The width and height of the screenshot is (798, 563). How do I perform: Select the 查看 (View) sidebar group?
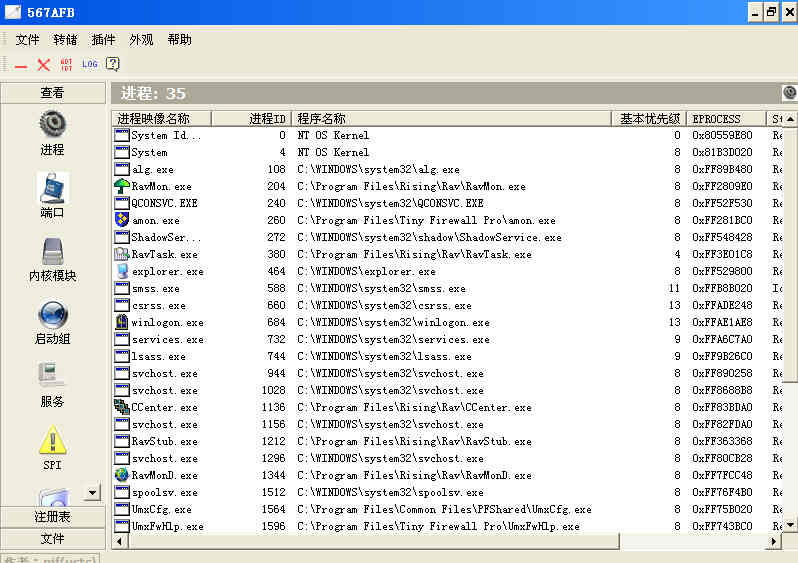coord(52,93)
